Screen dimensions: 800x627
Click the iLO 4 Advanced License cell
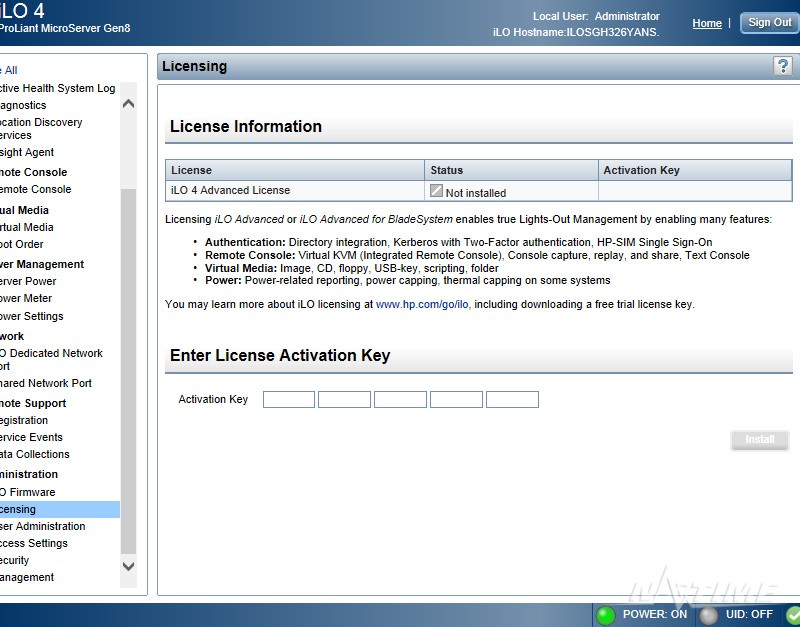[294, 190]
